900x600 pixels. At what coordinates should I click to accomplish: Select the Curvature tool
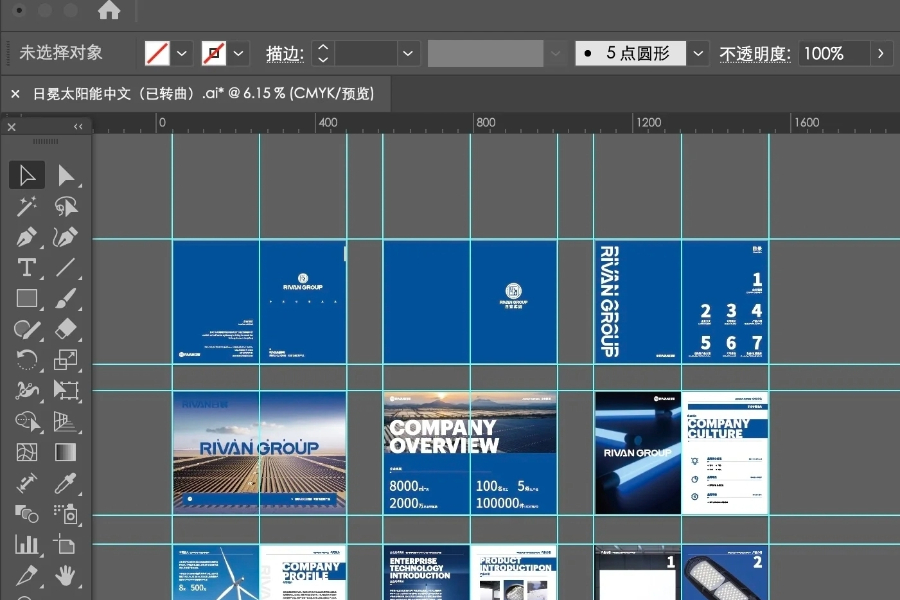click(x=65, y=237)
